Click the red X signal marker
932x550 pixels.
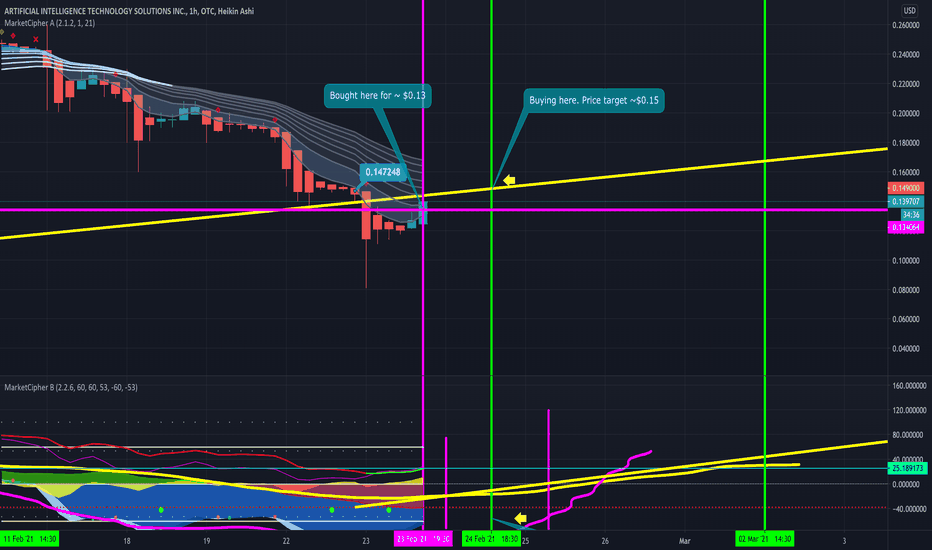pos(36,40)
